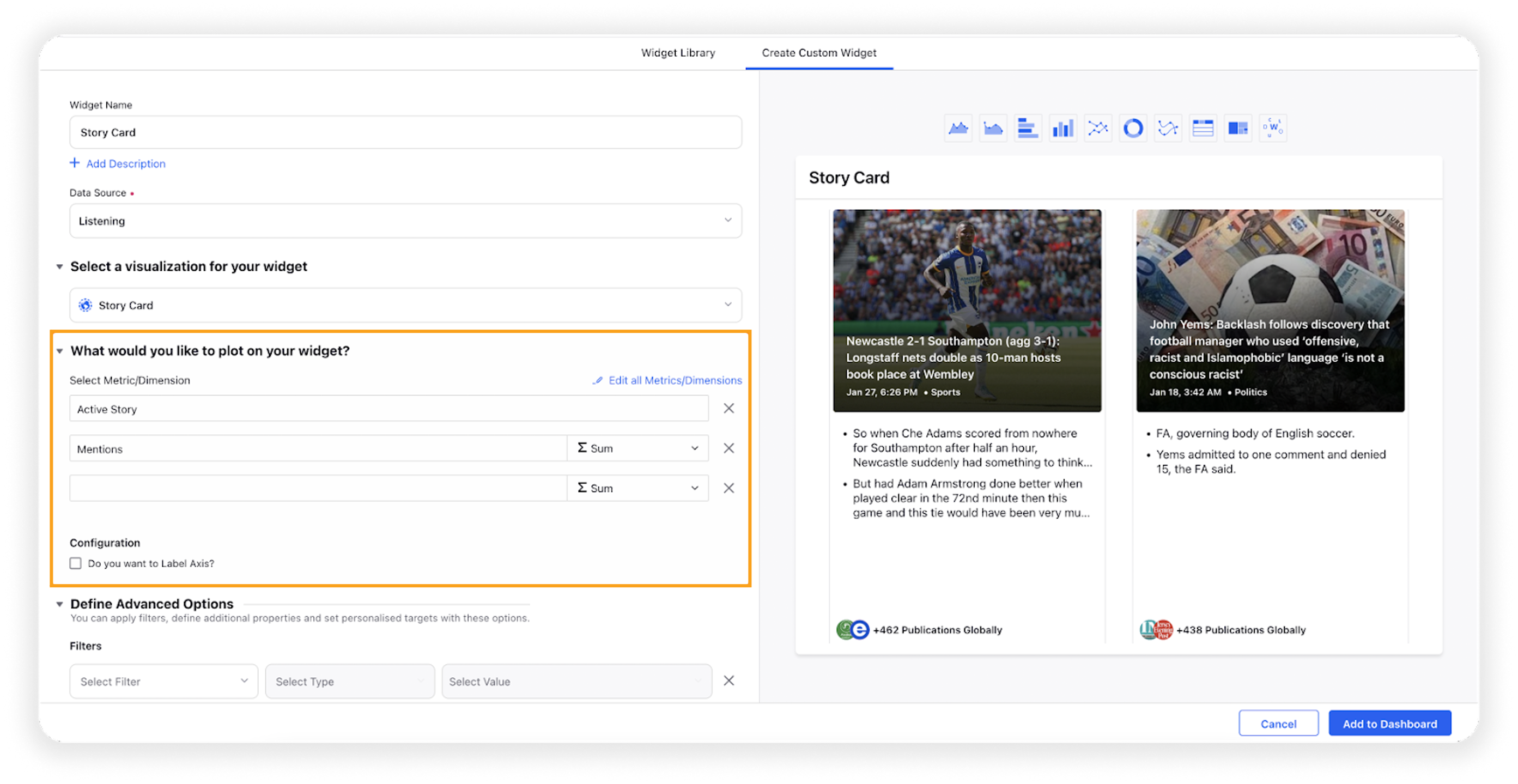Screen dimensions: 1518x784
Task: Click Edit all Metrics/Dimensions link
Action: coord(675,380)
